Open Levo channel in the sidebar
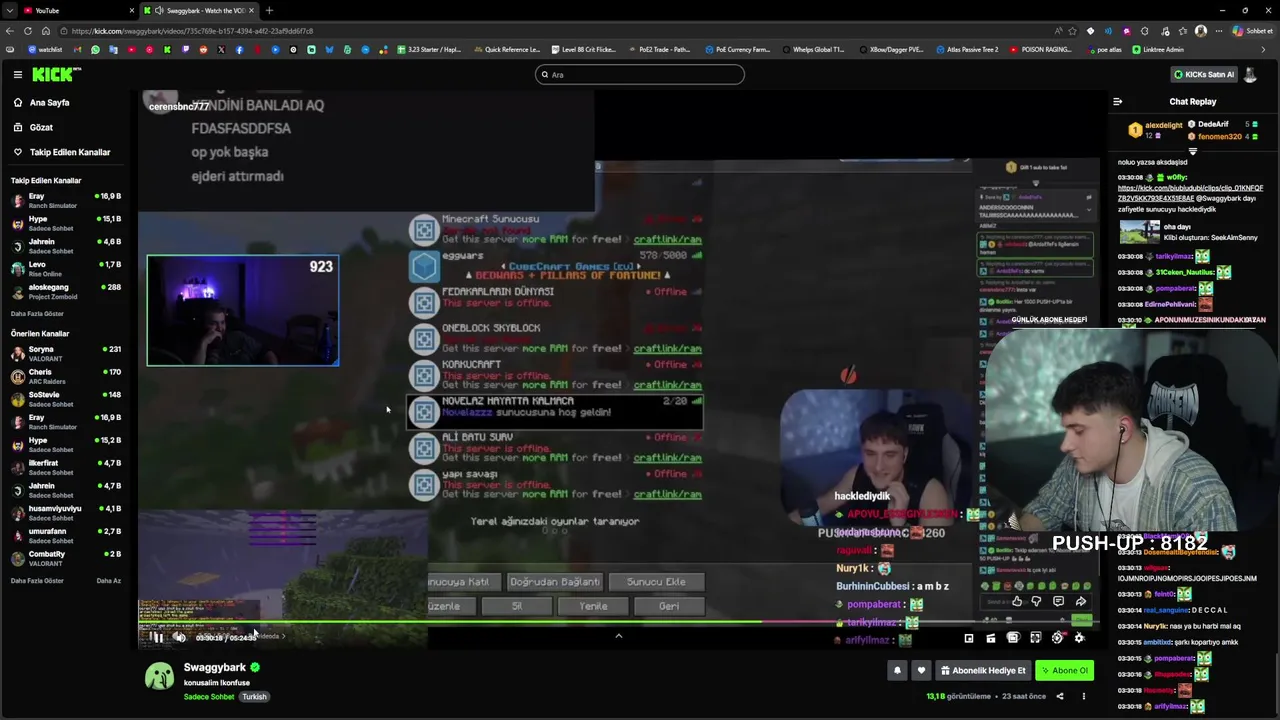1280x720 pixels. [x=65, y=269]
